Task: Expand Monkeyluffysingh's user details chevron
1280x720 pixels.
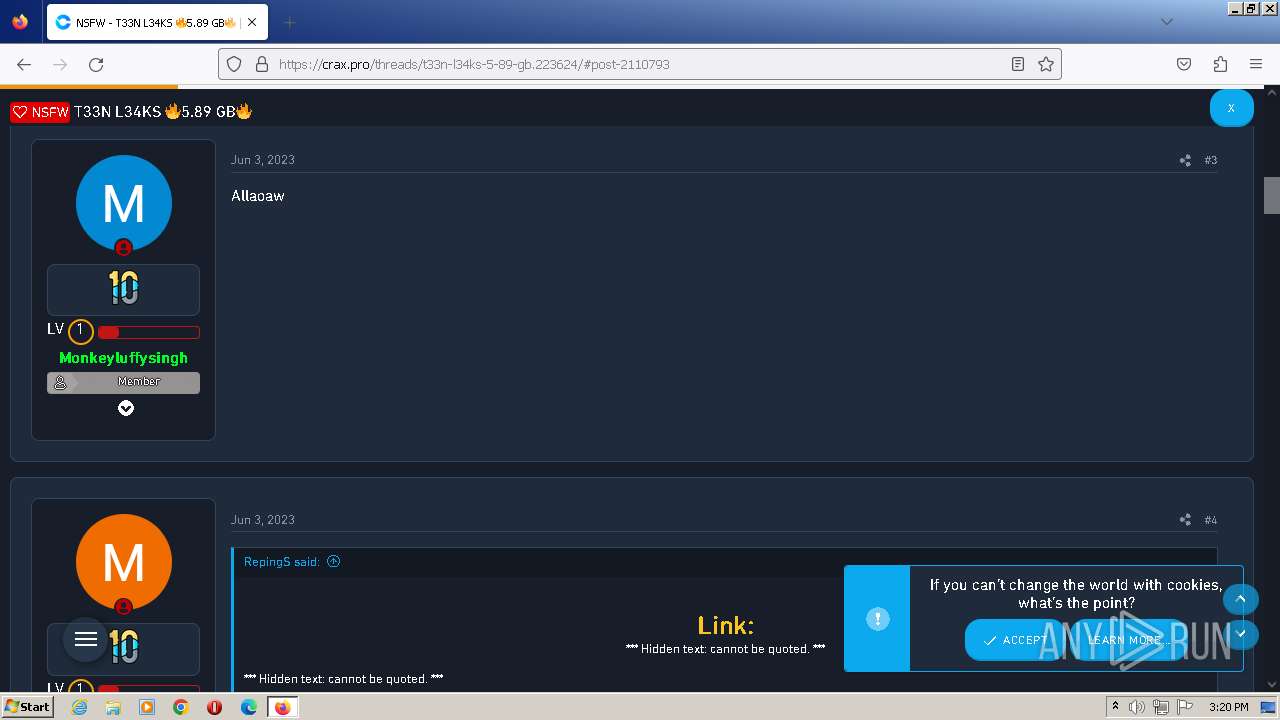Action: [x=126, y=408]
